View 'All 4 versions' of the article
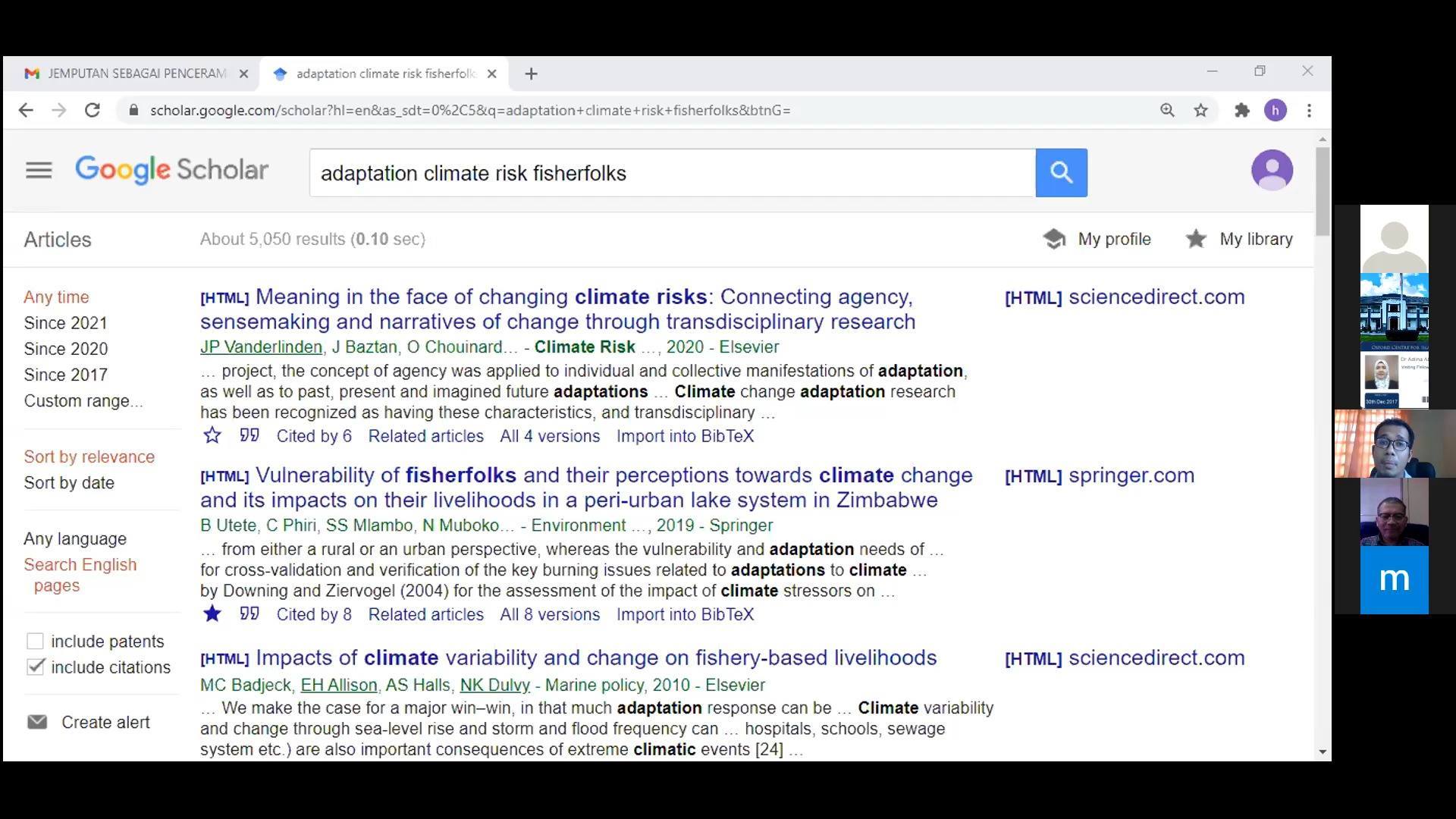 [550, 436]
